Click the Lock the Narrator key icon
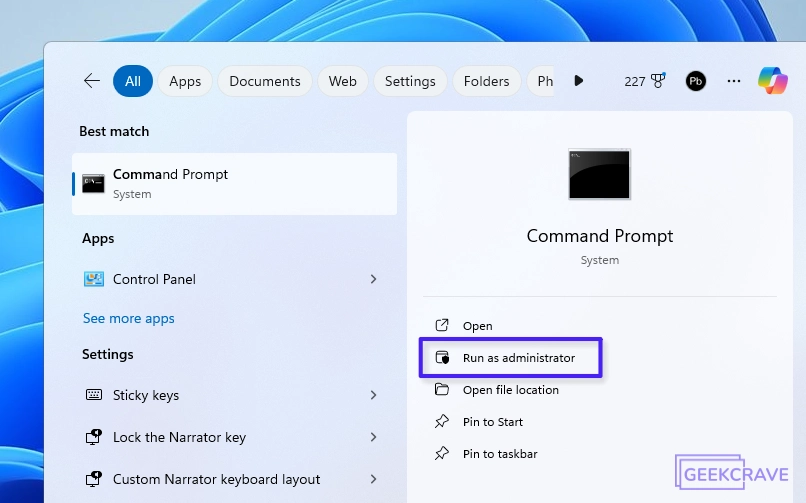806x503 pixels. (x=94, y=437)
